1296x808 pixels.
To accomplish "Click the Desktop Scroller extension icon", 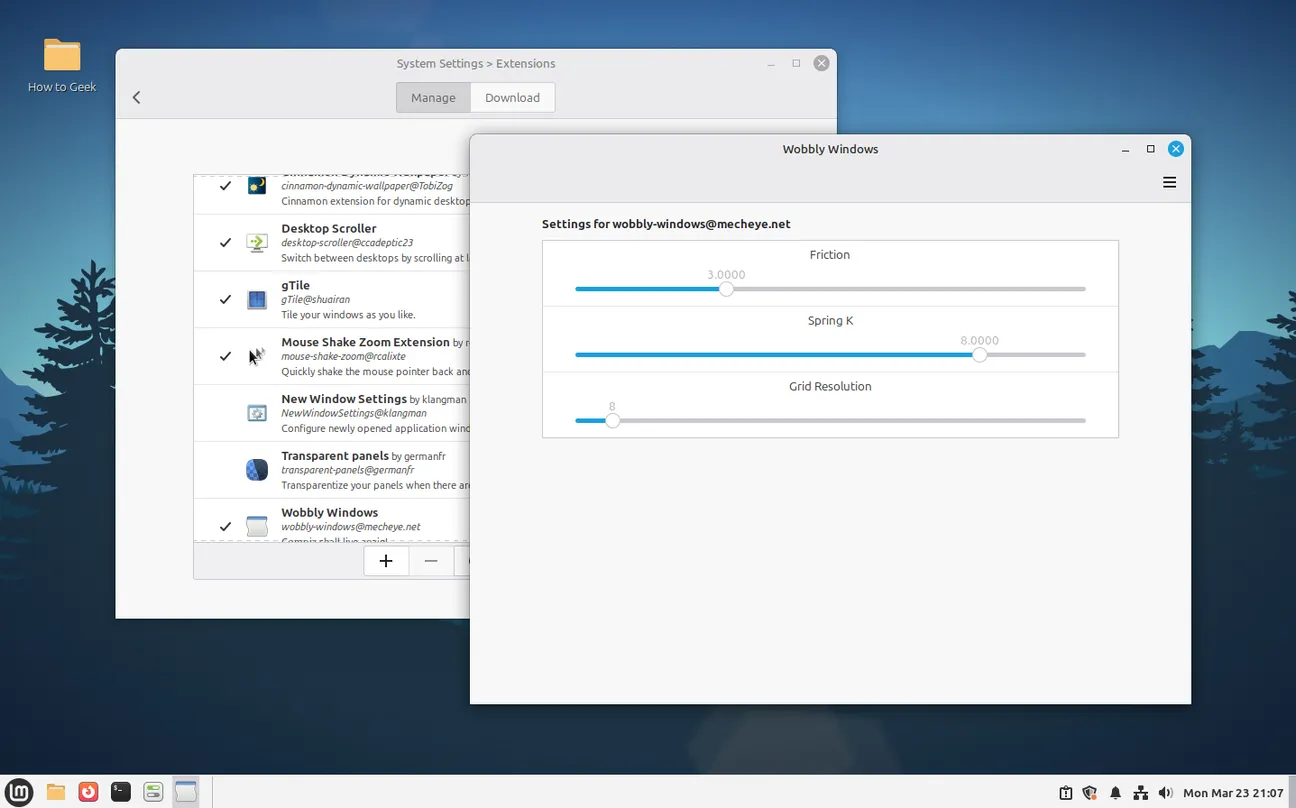I will [257, 243].
